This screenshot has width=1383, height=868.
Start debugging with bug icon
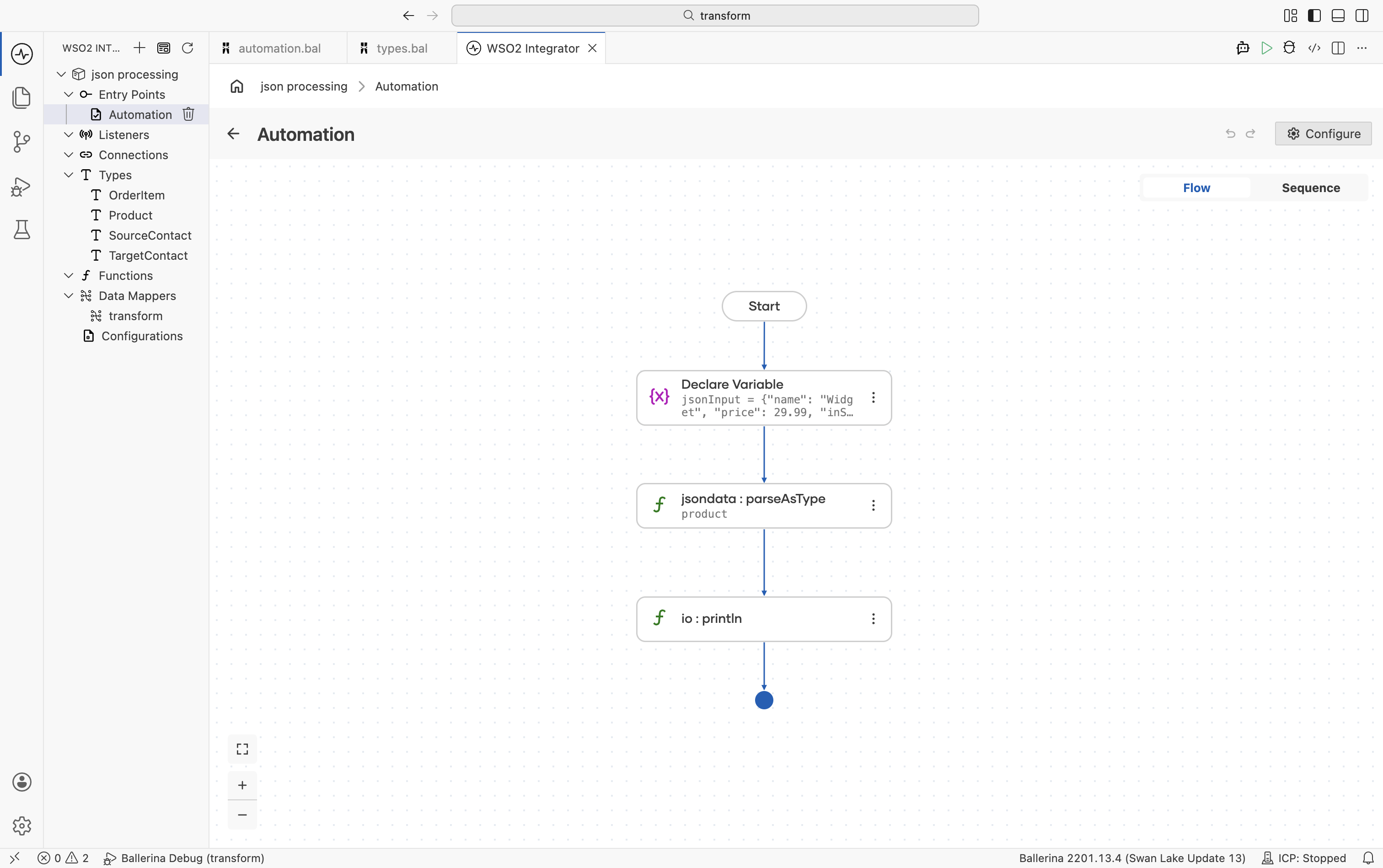click(1289, 48)
